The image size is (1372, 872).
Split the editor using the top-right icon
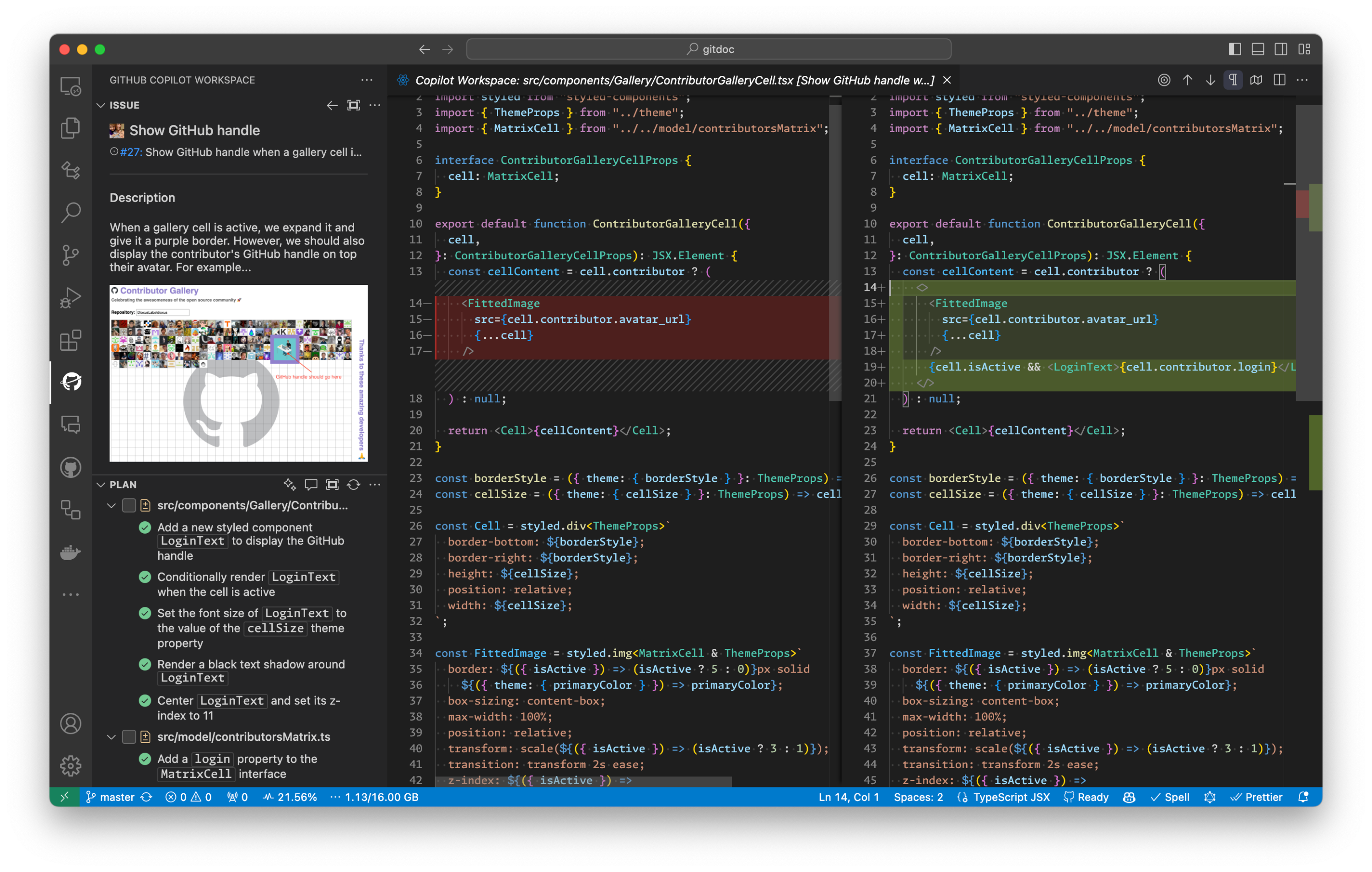click(1279, 80)
